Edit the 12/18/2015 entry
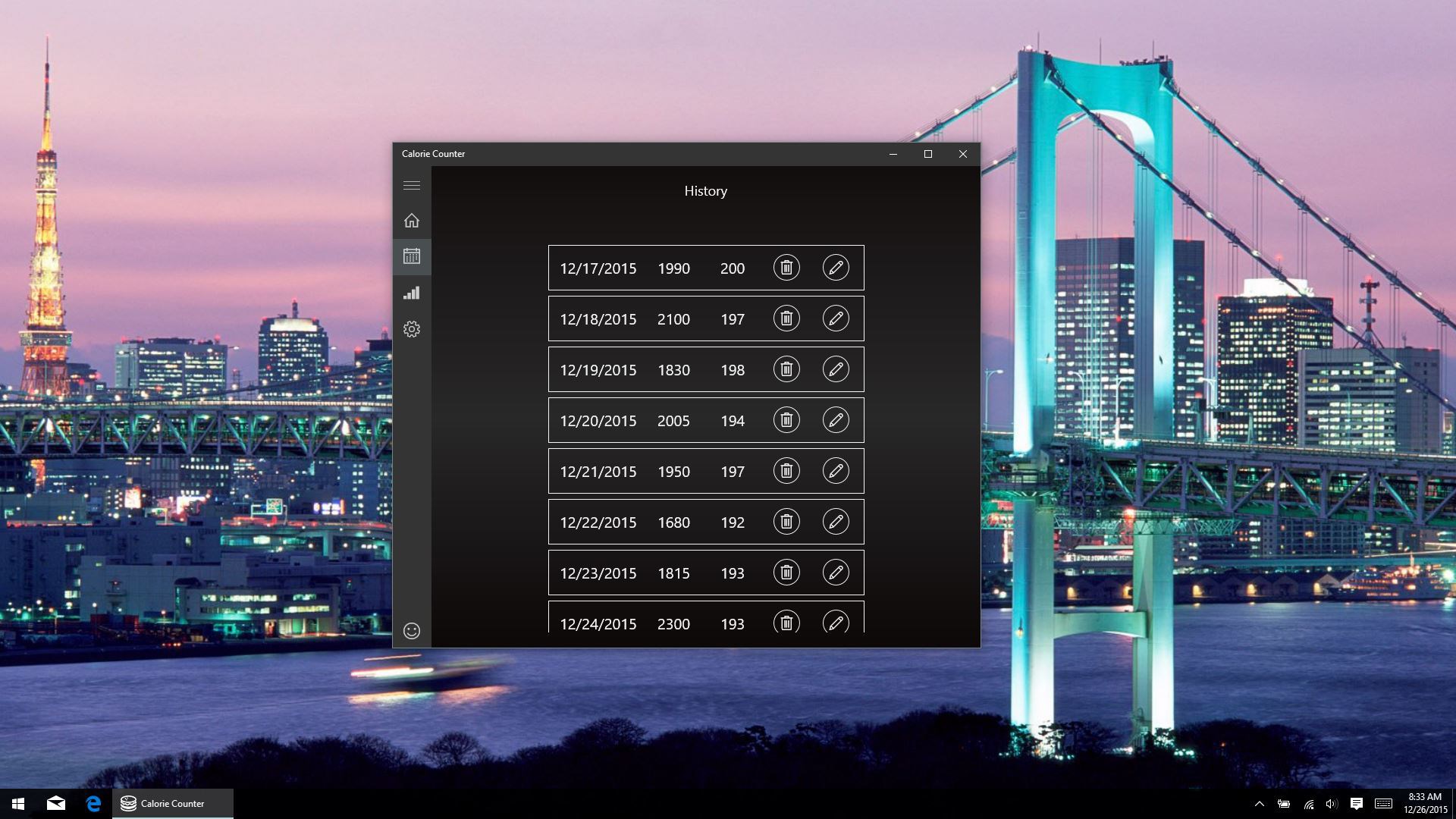The height and width of the screenshot is (819, 1456). 836,318
